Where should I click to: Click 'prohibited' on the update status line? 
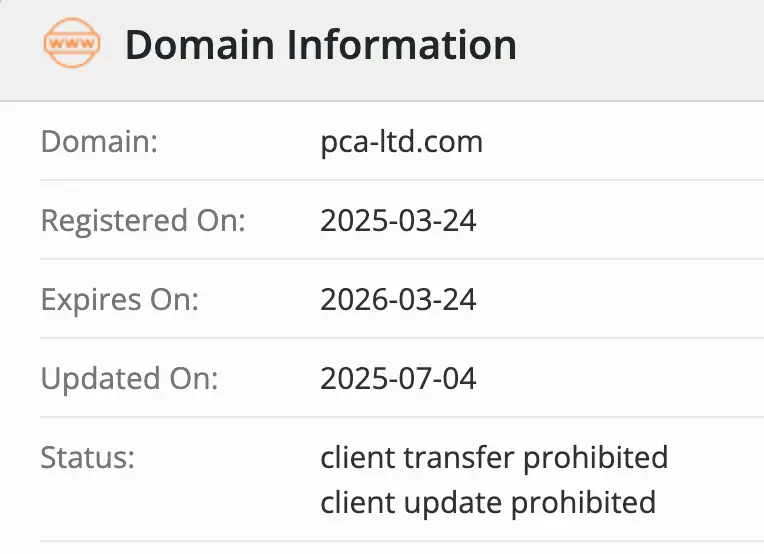click(x=584, y=501)
